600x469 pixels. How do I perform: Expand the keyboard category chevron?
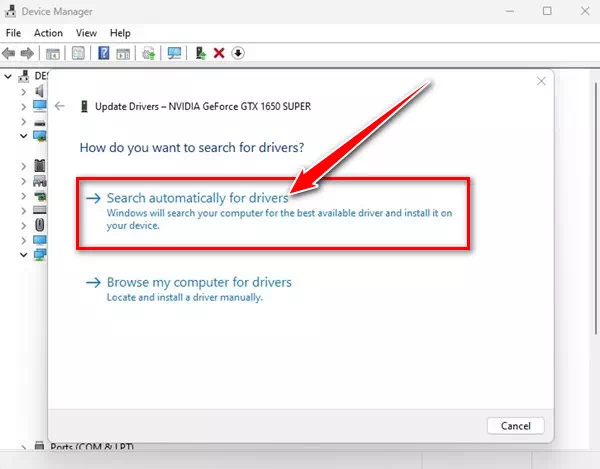(x=24, y=211)
